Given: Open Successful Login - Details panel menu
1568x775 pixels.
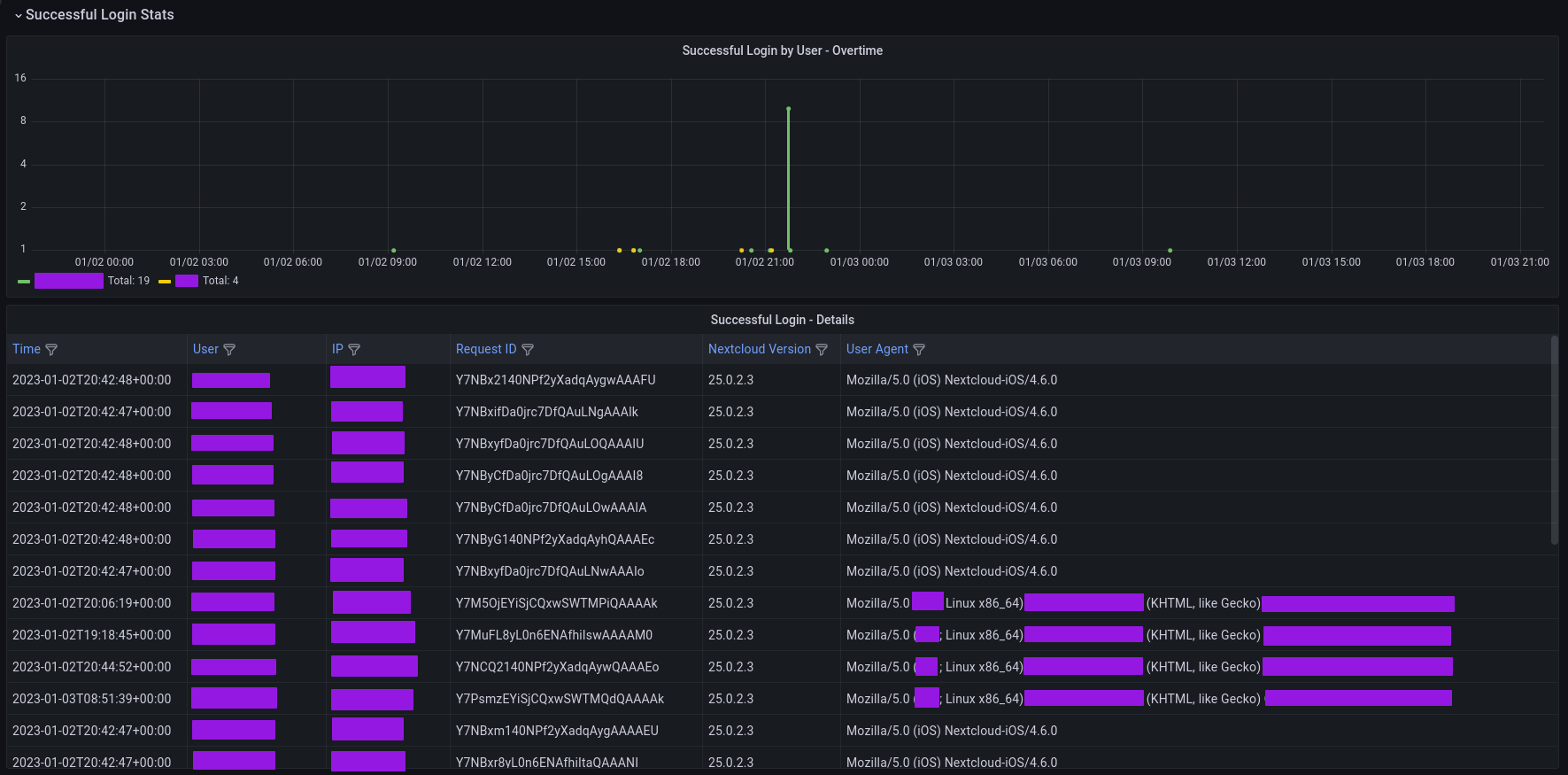Looking at the screenshot, I should (x=782, y=320).
